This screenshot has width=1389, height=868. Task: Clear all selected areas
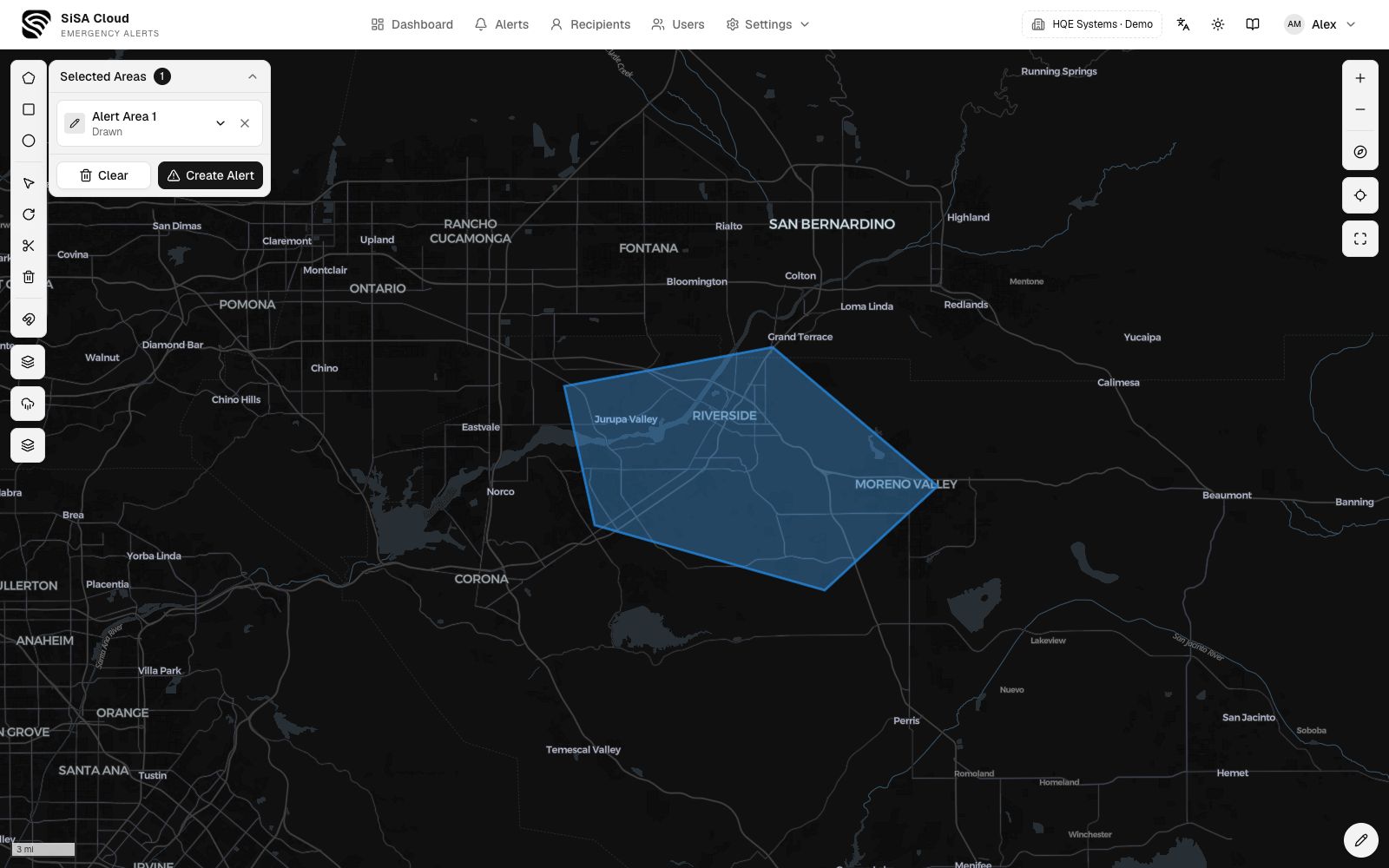tap(104, 175)
